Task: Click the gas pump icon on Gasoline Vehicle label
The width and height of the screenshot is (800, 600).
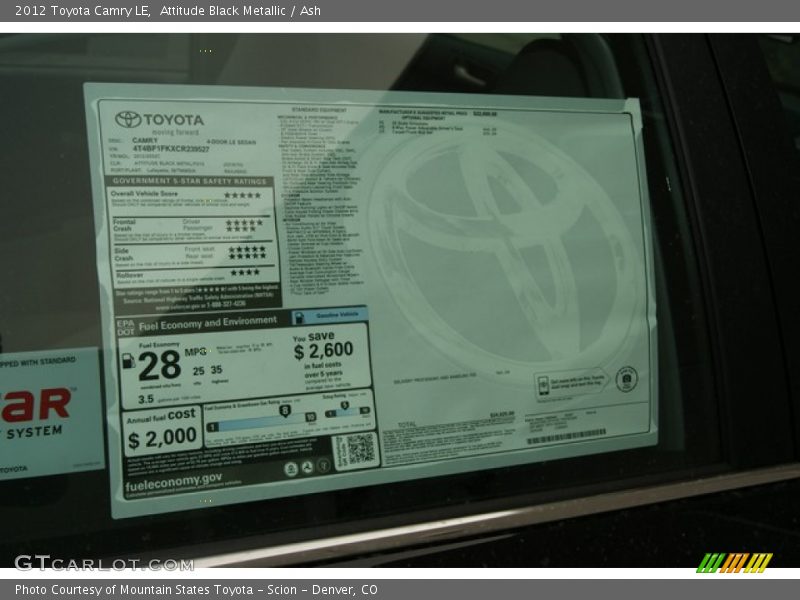Action: [x=298, y=316]
